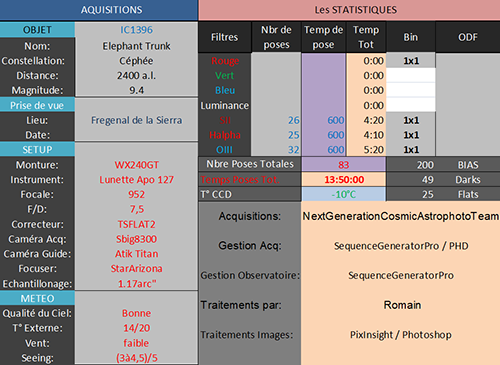Select the 1x1 bin cell for Rouge

coord(411,61)
